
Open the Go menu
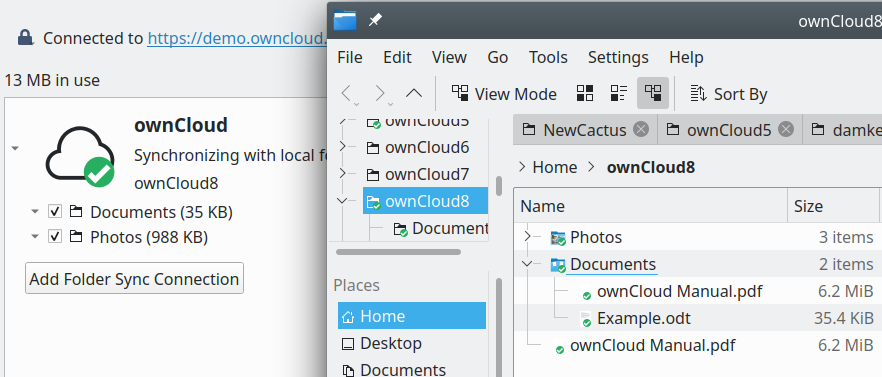point(497,57)
